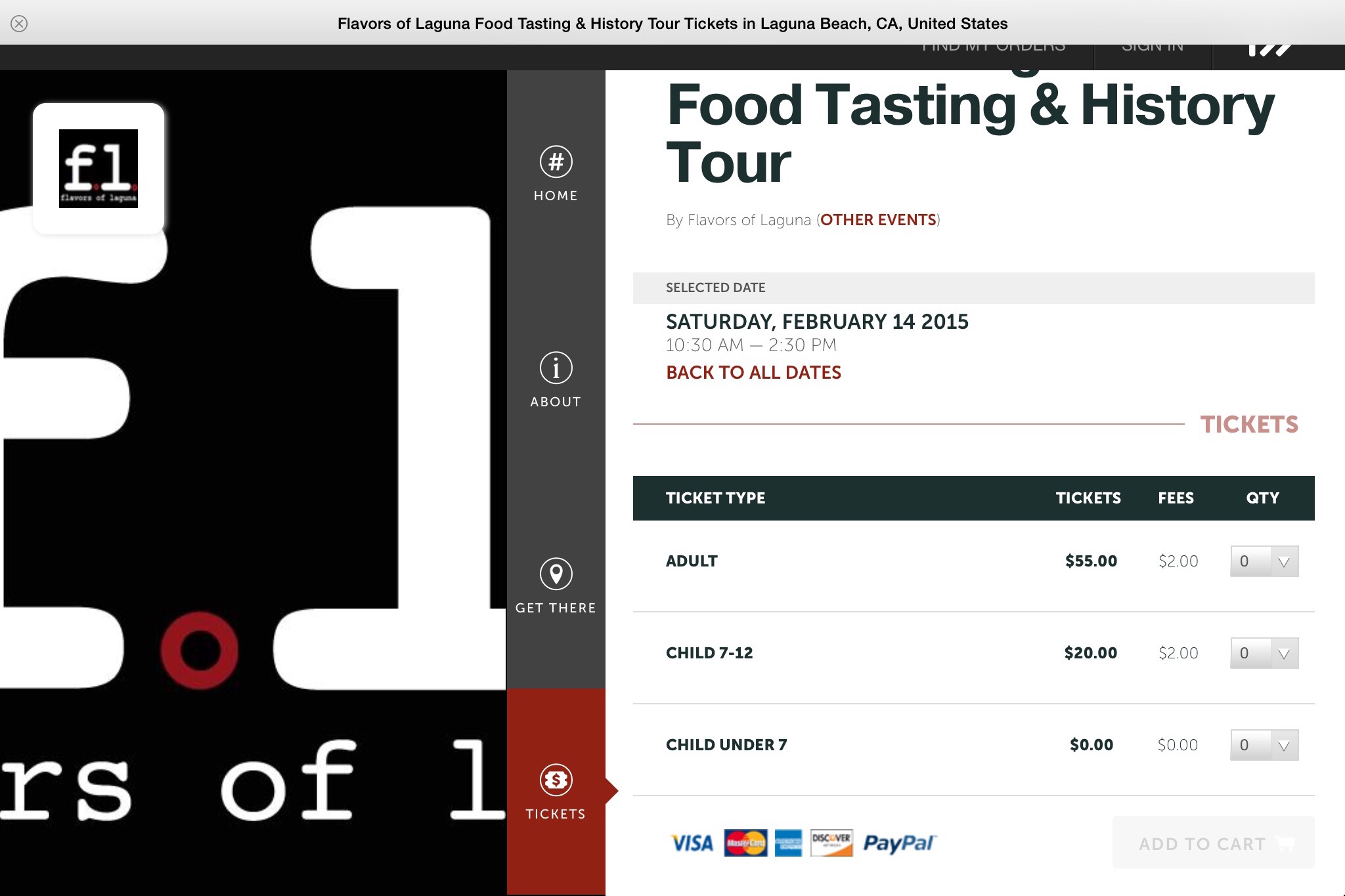This screenshot has height=896, width=1345.
Task: Follow the Other Events link
Action: (x=878, y=220)
